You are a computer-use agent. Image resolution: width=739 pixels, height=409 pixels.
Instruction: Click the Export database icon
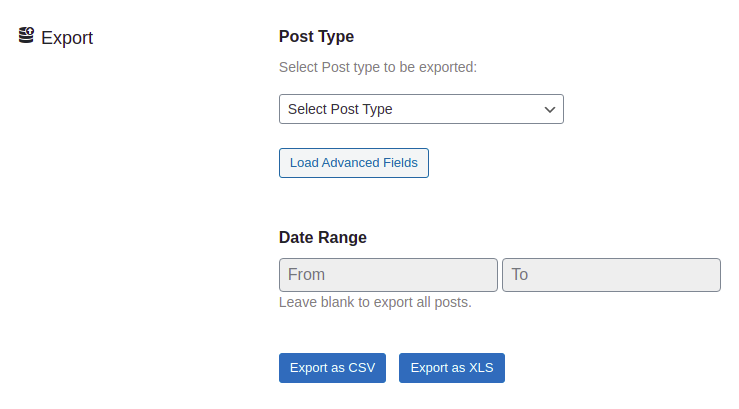pyautogui.click(x=26, y=35)
